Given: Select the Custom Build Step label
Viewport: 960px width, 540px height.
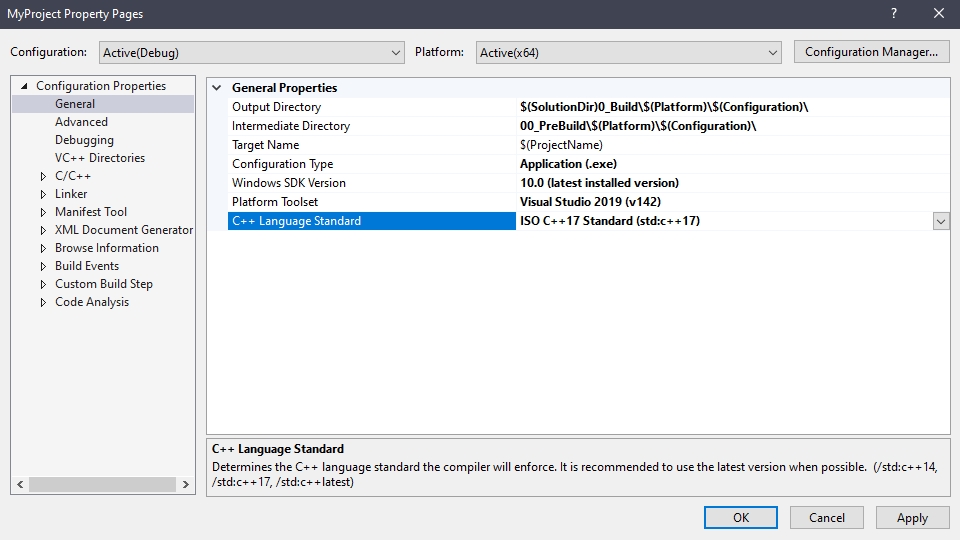Looking at the screenshot, I should [x=103, y=284].
